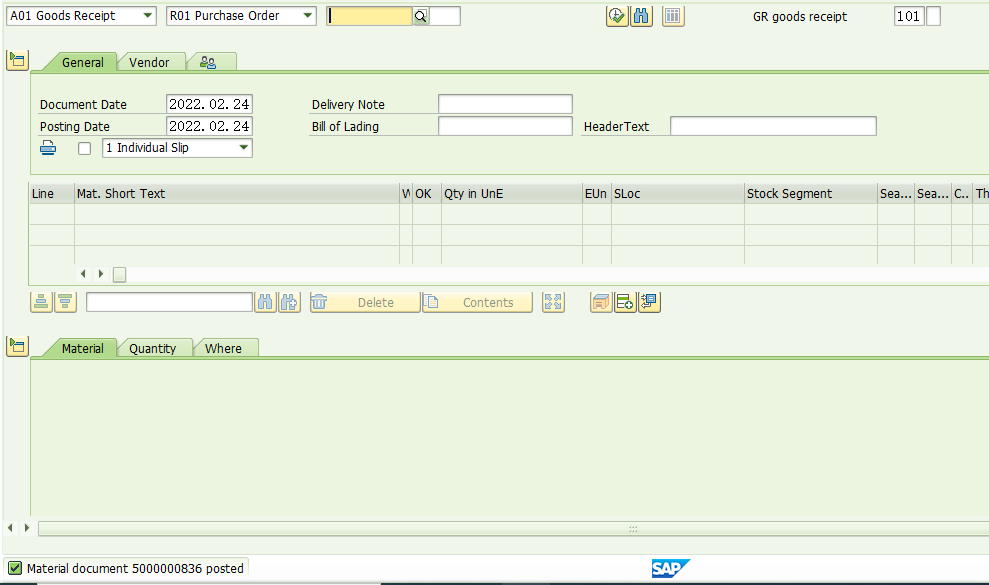Image resolution: width=989 pixels, height=585 pixels.
Task: Click the small item number field after search help
Action: coord(445,16)
